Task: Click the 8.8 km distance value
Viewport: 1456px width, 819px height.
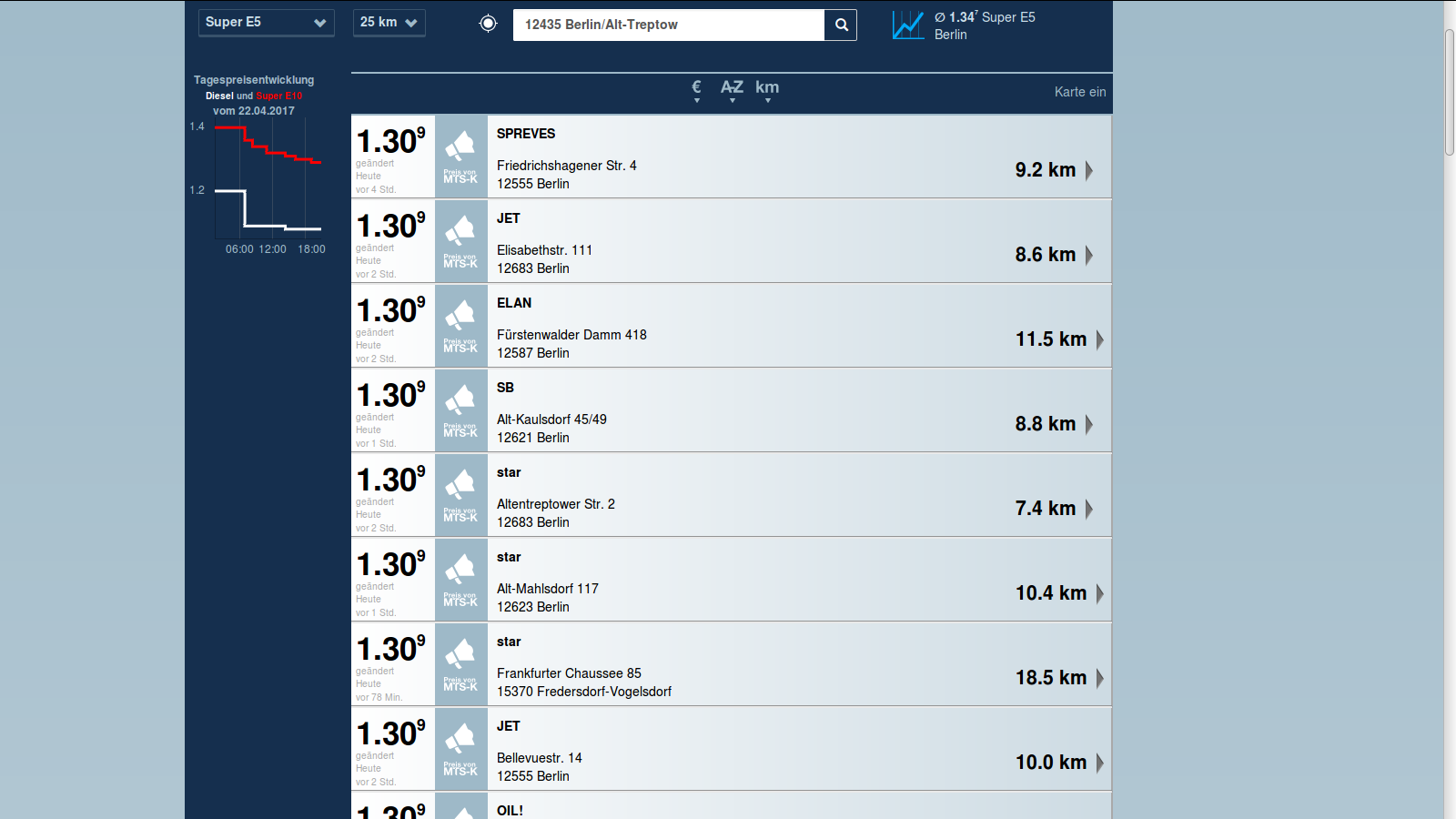Action: click(1046, 424)
